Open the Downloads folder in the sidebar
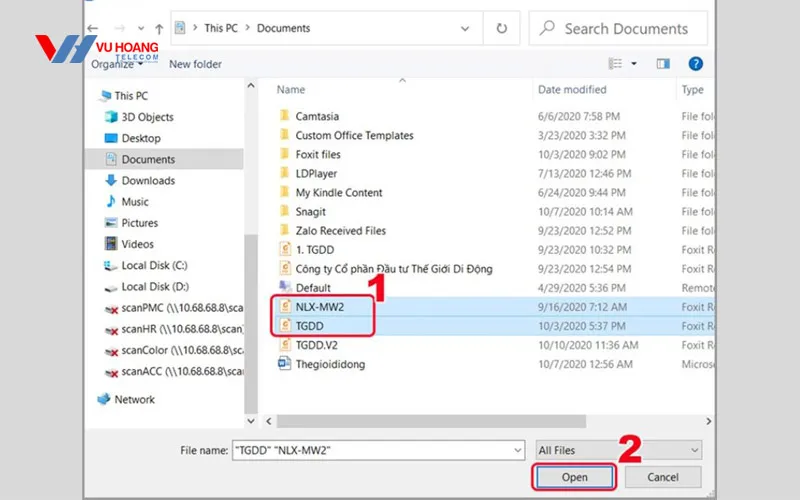This screenshot has width=800, height=500. (x=148, y=180)
